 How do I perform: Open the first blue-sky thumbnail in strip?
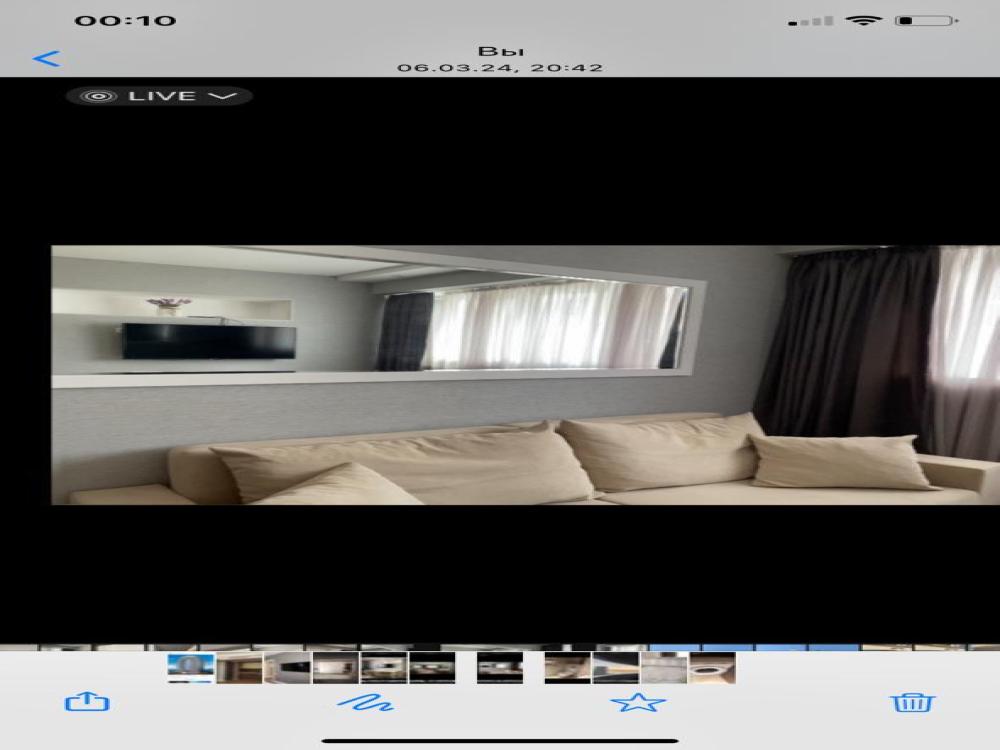click(191, 668)
